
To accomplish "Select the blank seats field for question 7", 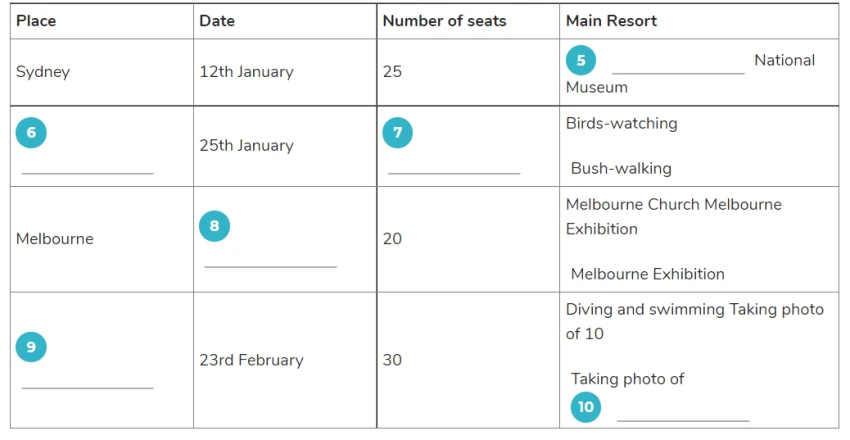I will tap(454, 165).
